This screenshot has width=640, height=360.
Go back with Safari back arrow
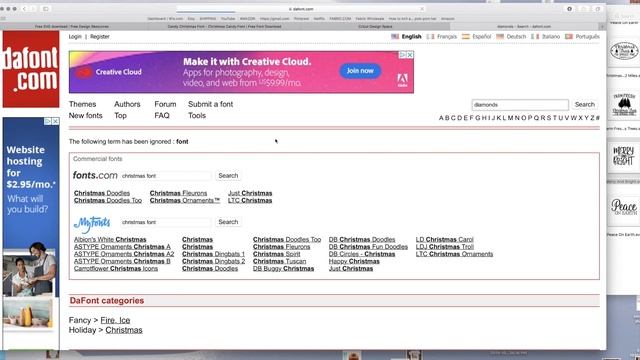point(24,9)
